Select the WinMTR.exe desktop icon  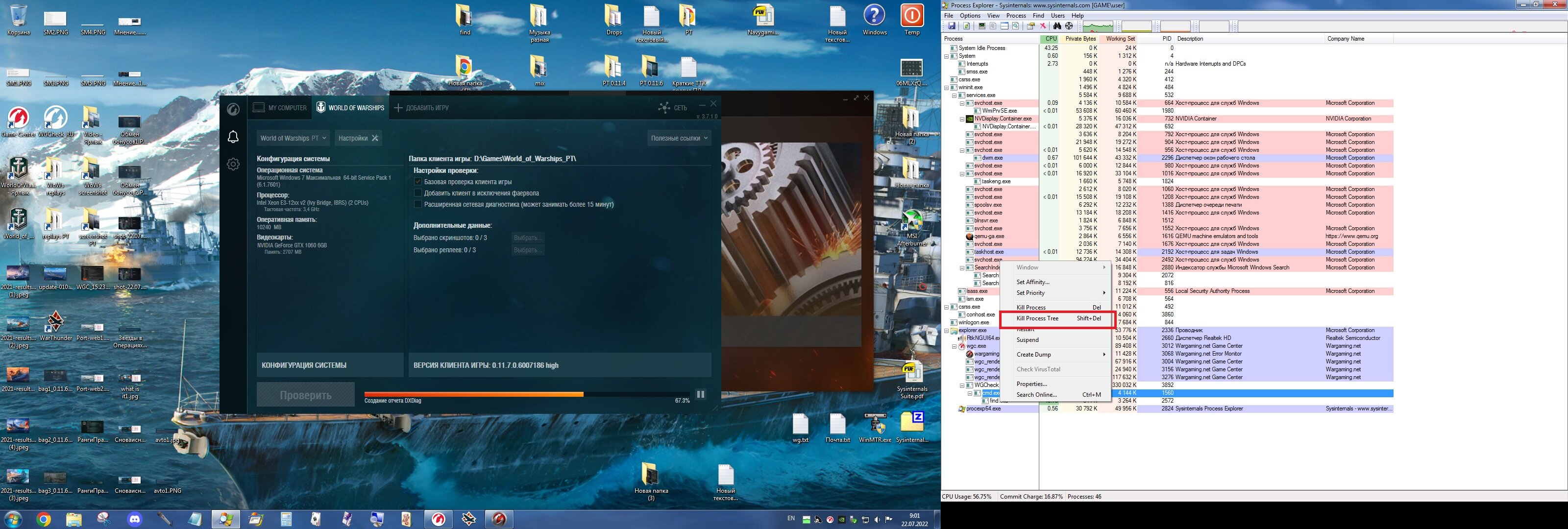pos(875,427)
